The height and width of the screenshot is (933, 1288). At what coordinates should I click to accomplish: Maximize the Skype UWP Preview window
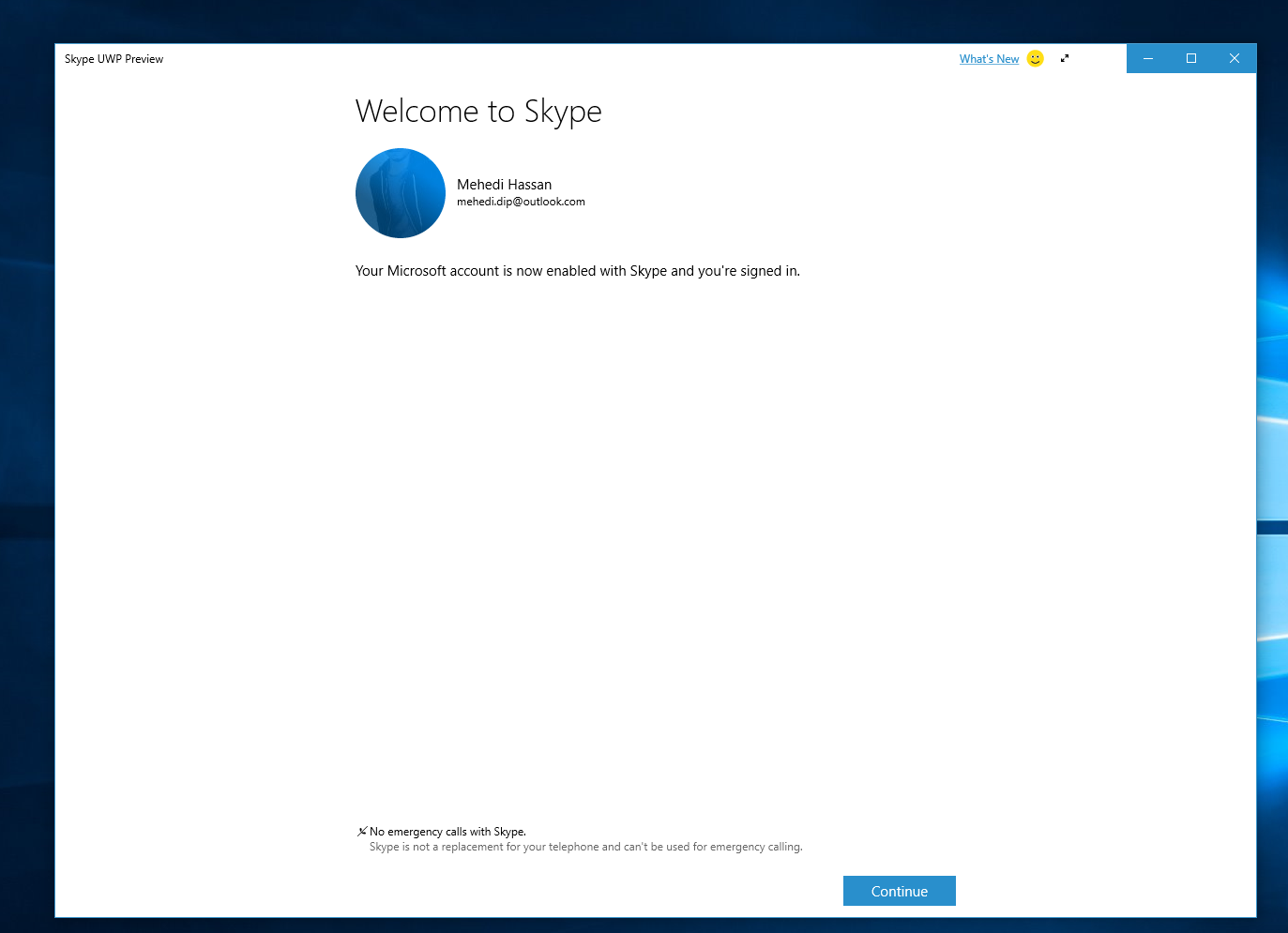pos(1191,58)
